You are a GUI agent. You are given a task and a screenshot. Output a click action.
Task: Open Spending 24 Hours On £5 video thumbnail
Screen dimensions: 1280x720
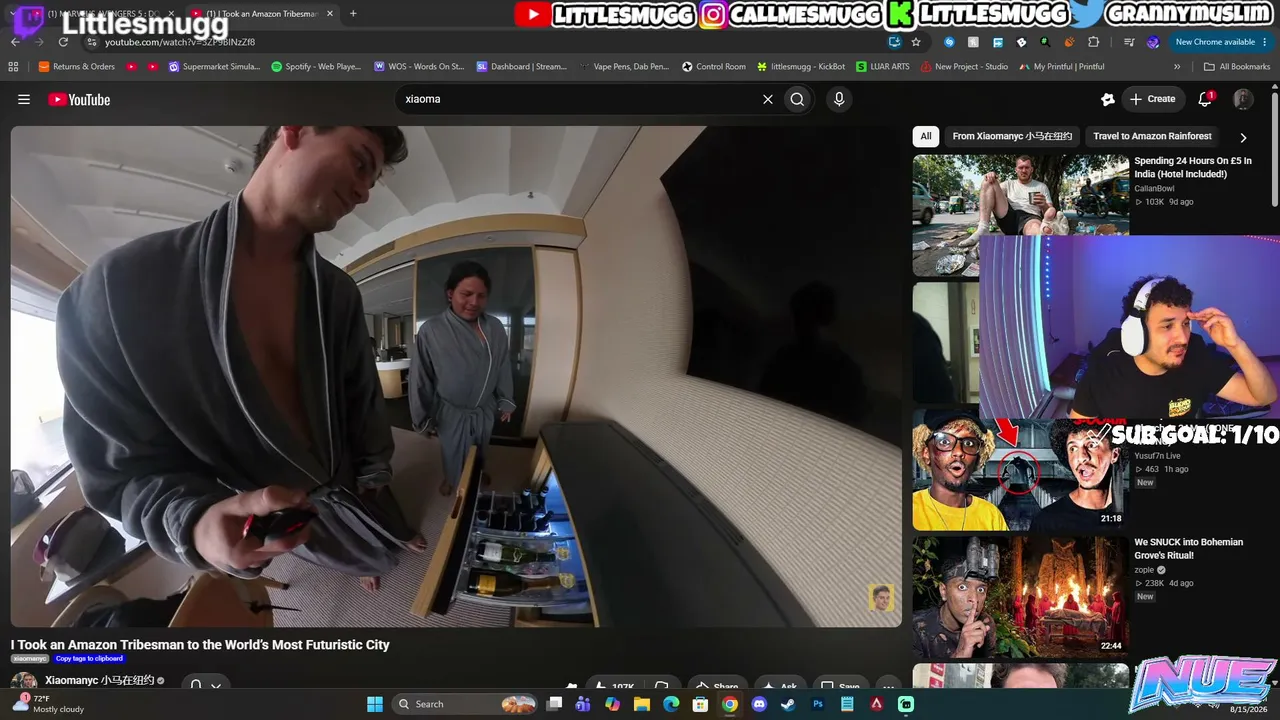click(1020, 215)
